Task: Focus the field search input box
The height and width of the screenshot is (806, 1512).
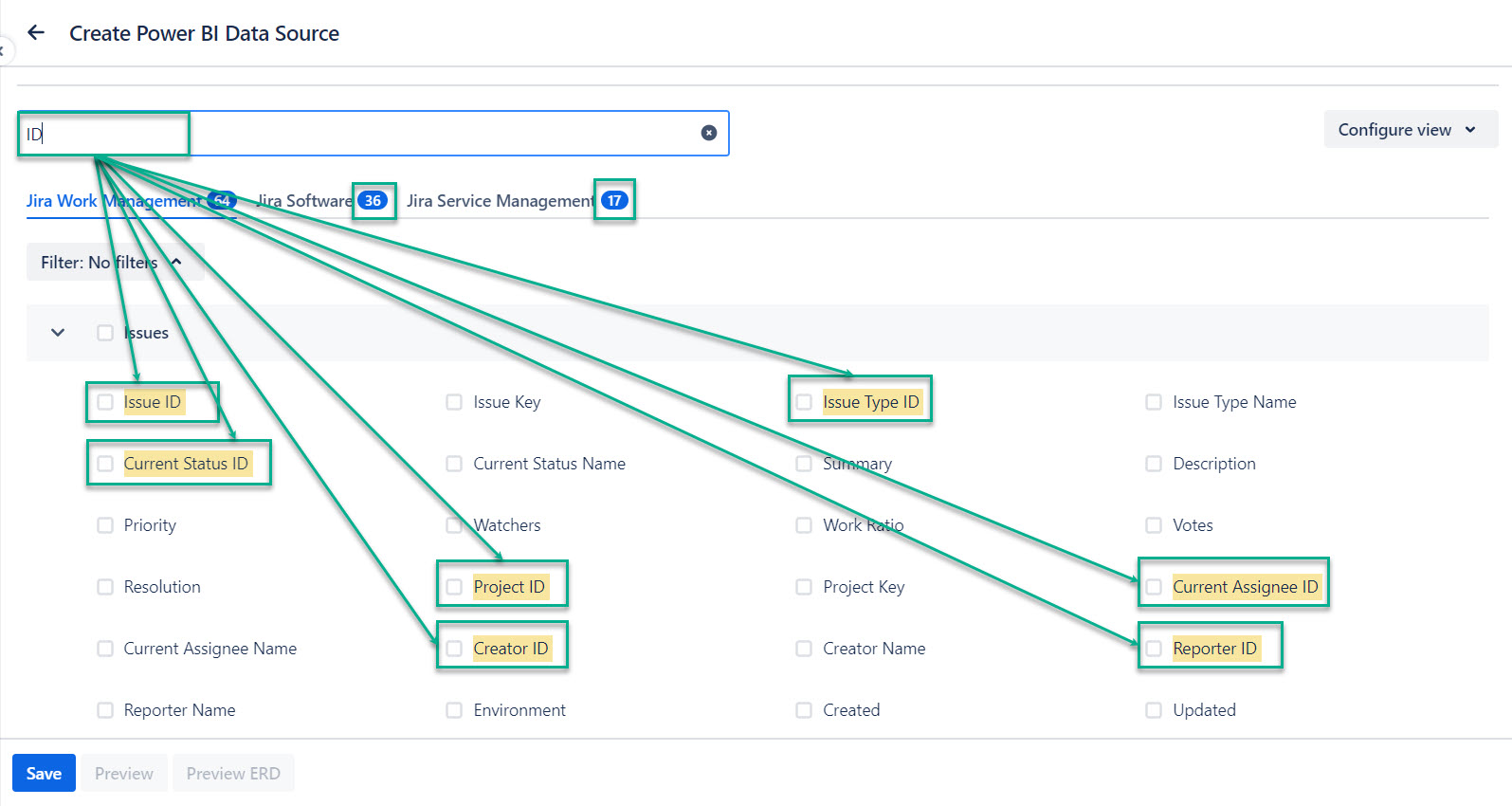Action: [x=427, y=134]
